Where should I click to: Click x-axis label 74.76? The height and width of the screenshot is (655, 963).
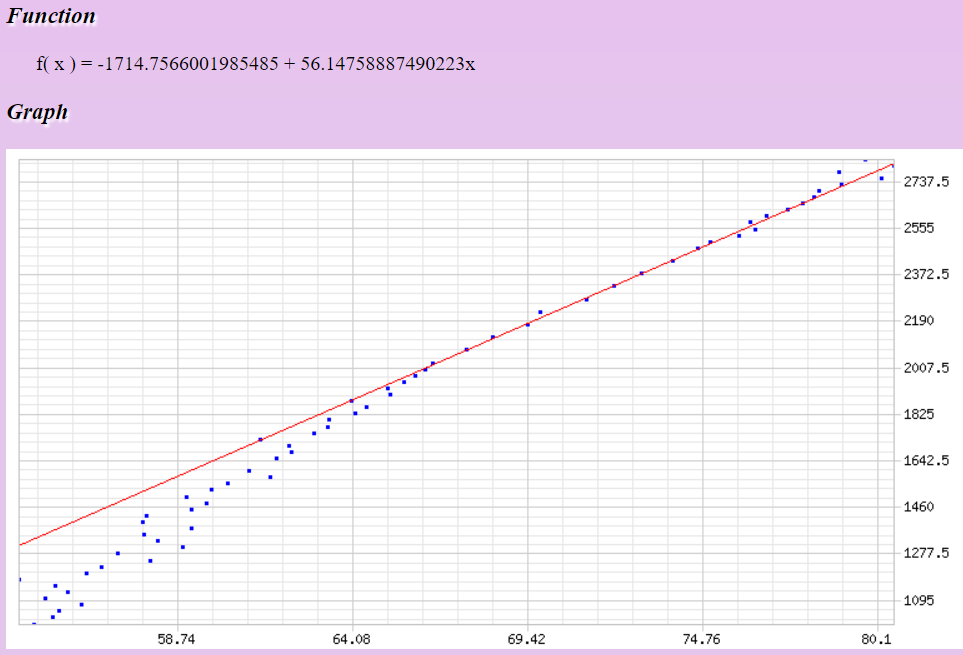702,637
